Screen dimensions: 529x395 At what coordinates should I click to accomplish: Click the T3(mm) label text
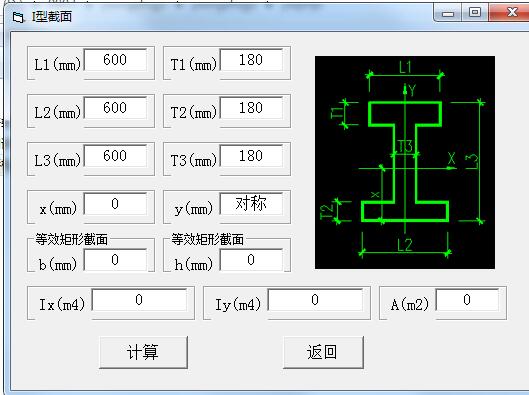tap(193, 160)
